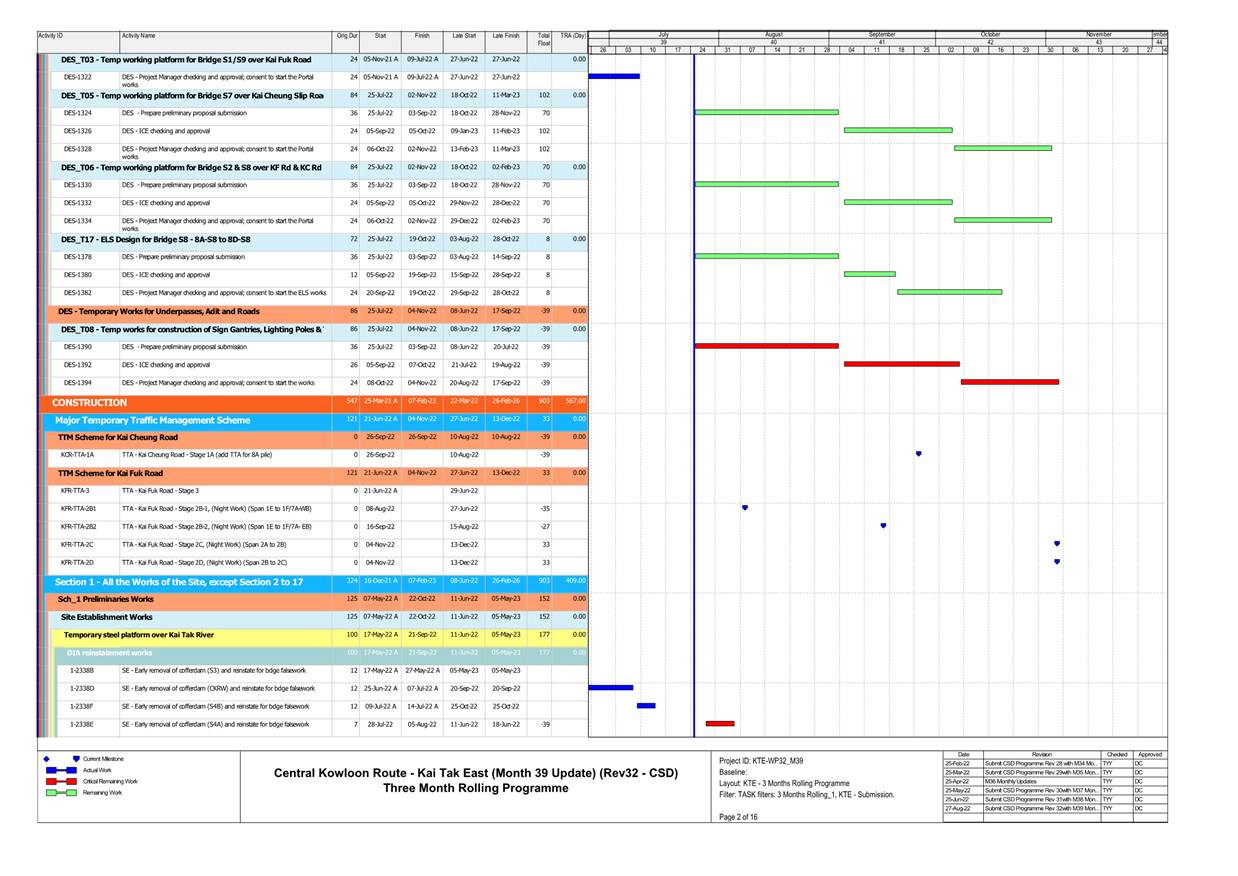The width and height of the screenshot is (1238, 876).
Task: Select the October header in the timeline
Action: [990, 33]
